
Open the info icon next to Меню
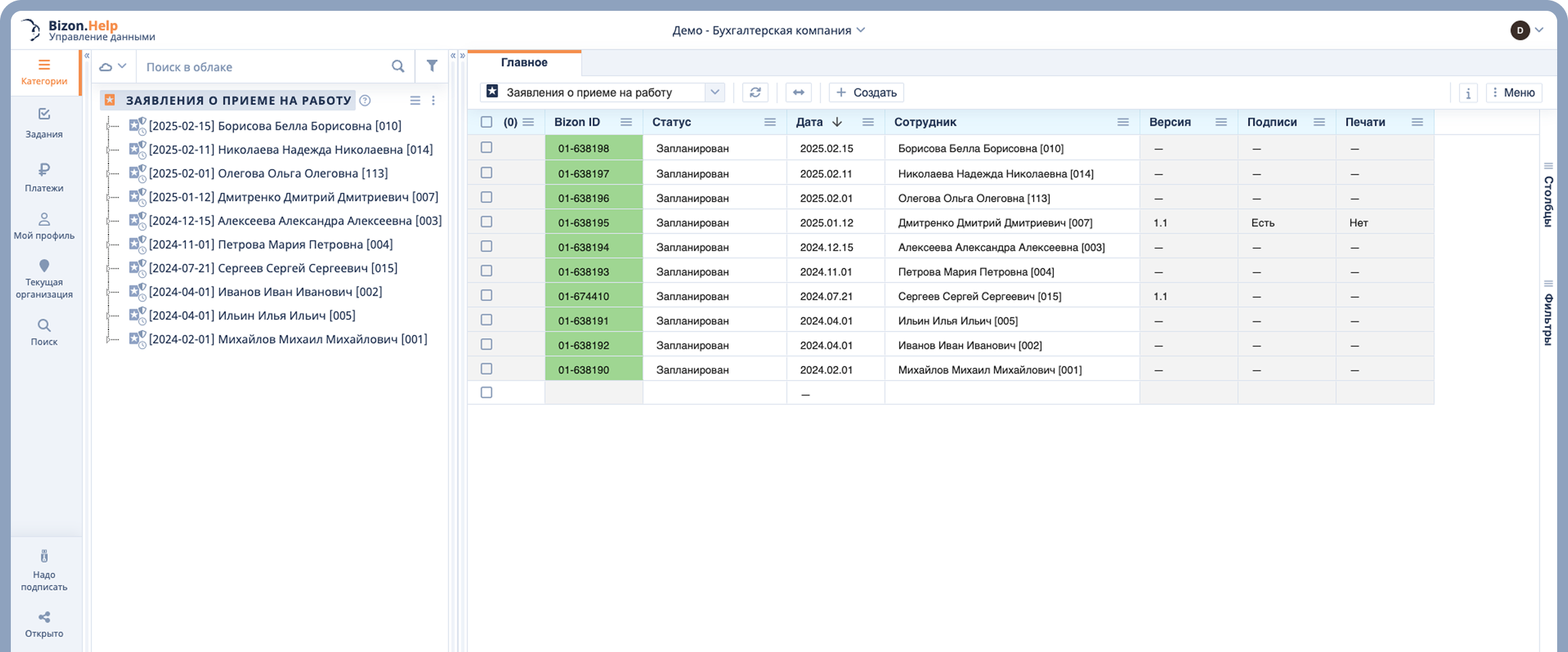[x=1468, y=93]
